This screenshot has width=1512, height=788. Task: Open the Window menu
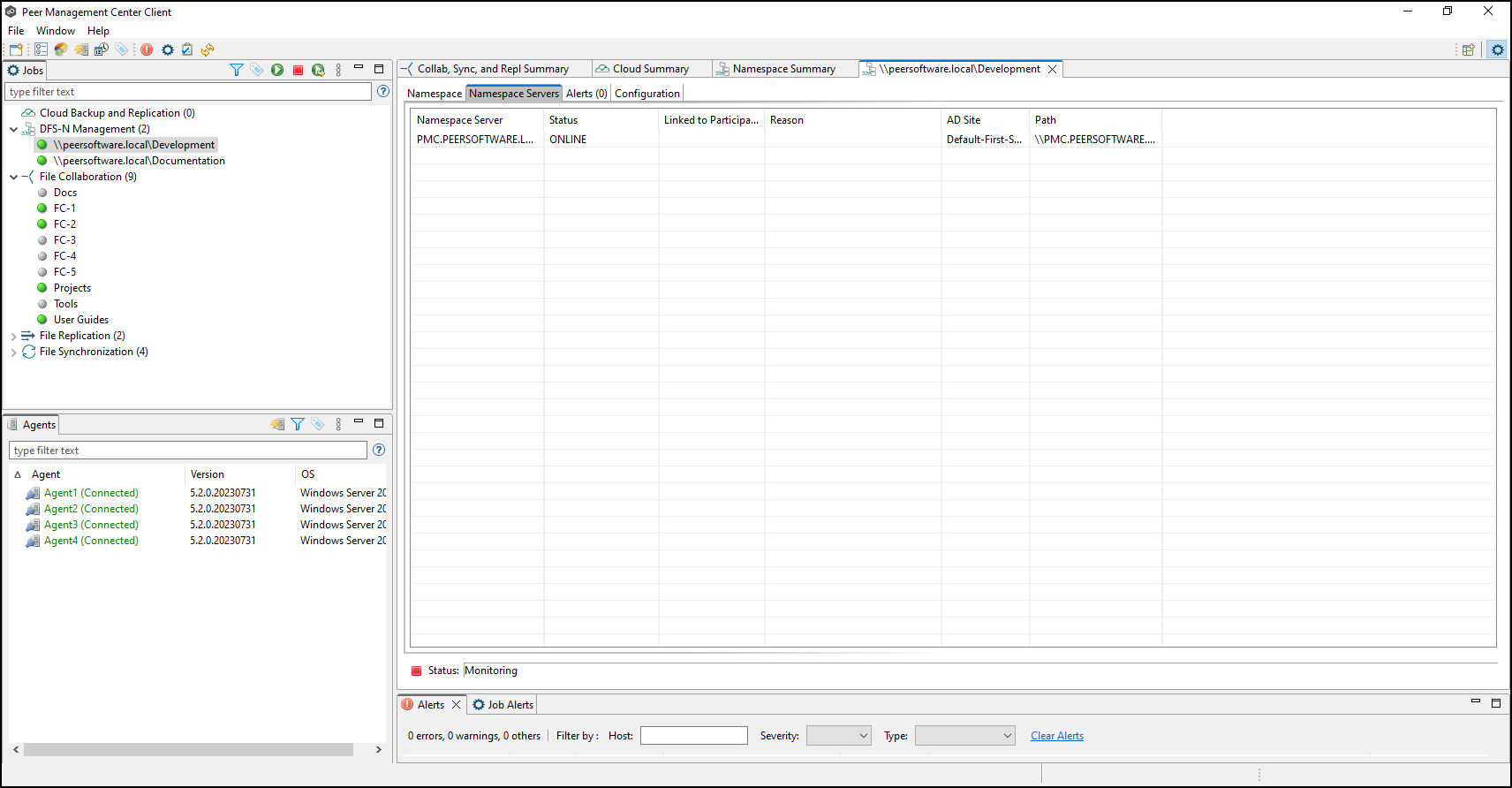coord(55,31)
